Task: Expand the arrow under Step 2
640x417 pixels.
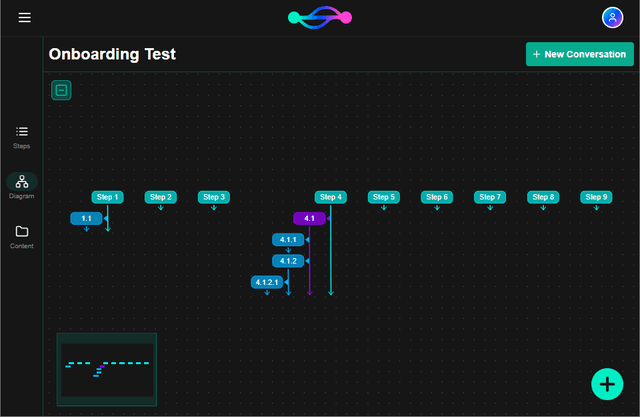Action: pyautogui.click(x=160, y=208)
